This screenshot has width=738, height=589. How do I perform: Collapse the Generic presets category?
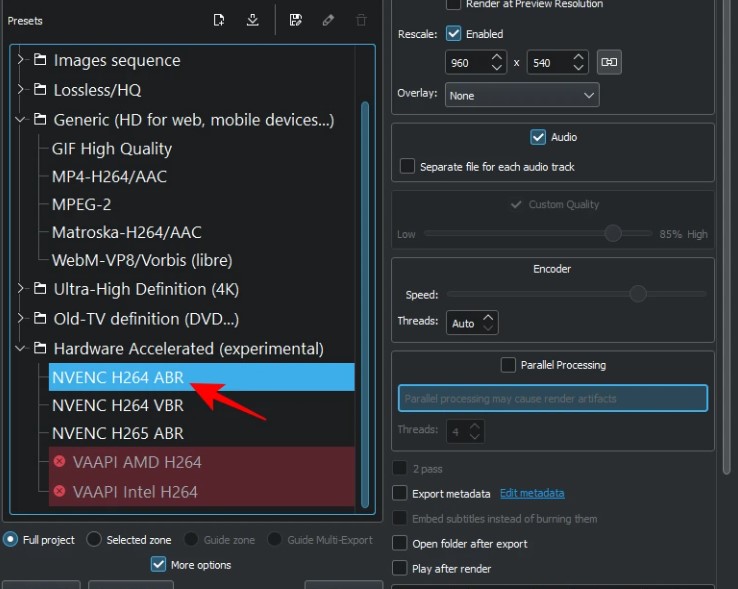[x=20, y=120]
